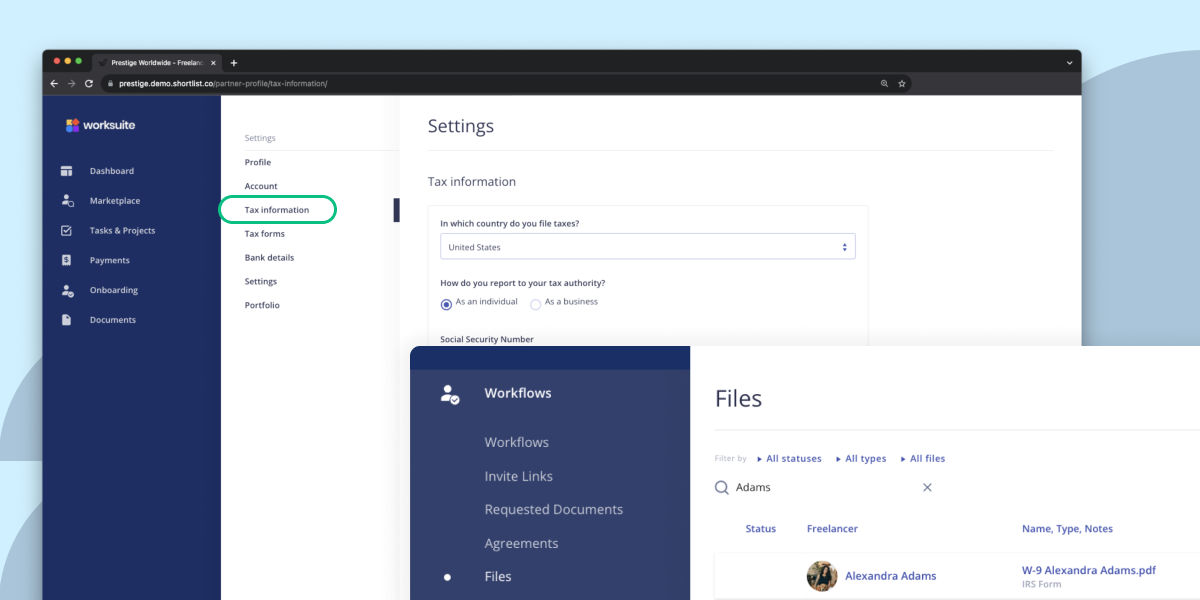The height and width of the screenshot is (600, 1200).
Task: Clear the Adams search with X icon
Action: coord(927,488)
